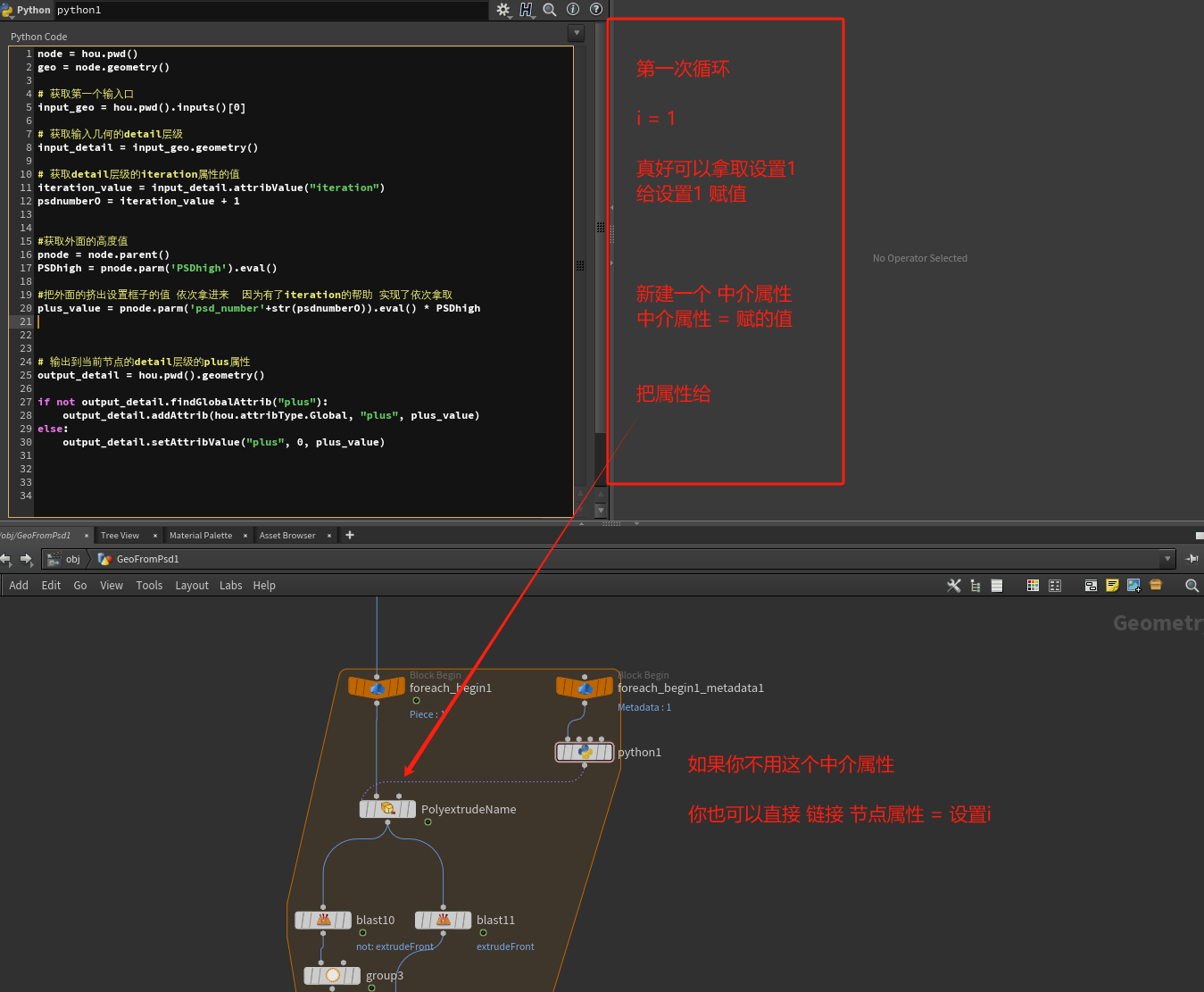Open the color palette icon in network toolbar
The image size is (1204, 992).
coord(1033,586)
